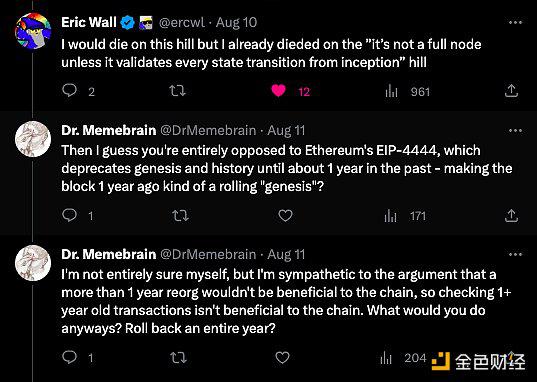The width and height of the screenshot is (537, 382).
Task: Reply to the EIP-4444 tweet
Action: pyautogui.click(x=70, y=215)
